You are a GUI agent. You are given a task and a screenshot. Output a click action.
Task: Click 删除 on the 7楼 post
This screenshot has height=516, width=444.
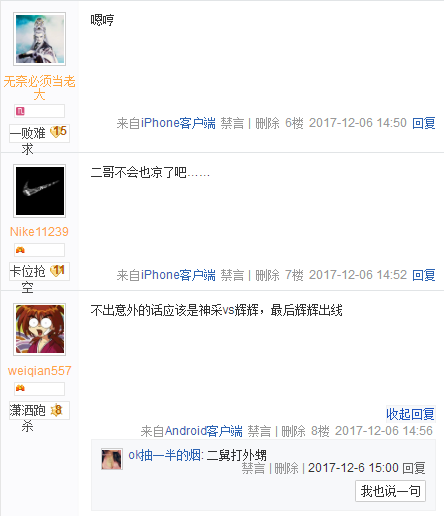(267, 275)
